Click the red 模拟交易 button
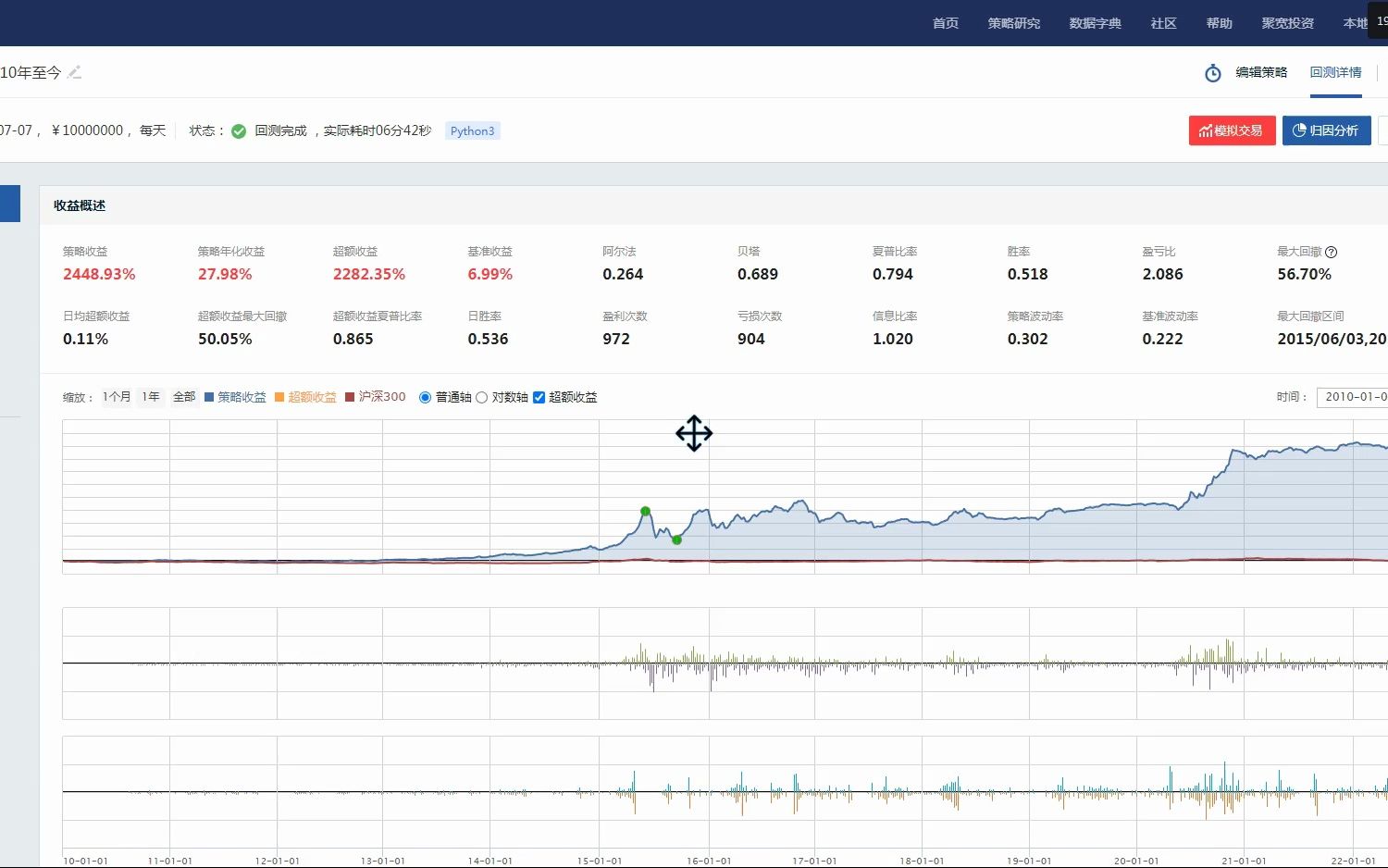The width and height of the screenshot is (1388, 868). tap(1233, 130)
